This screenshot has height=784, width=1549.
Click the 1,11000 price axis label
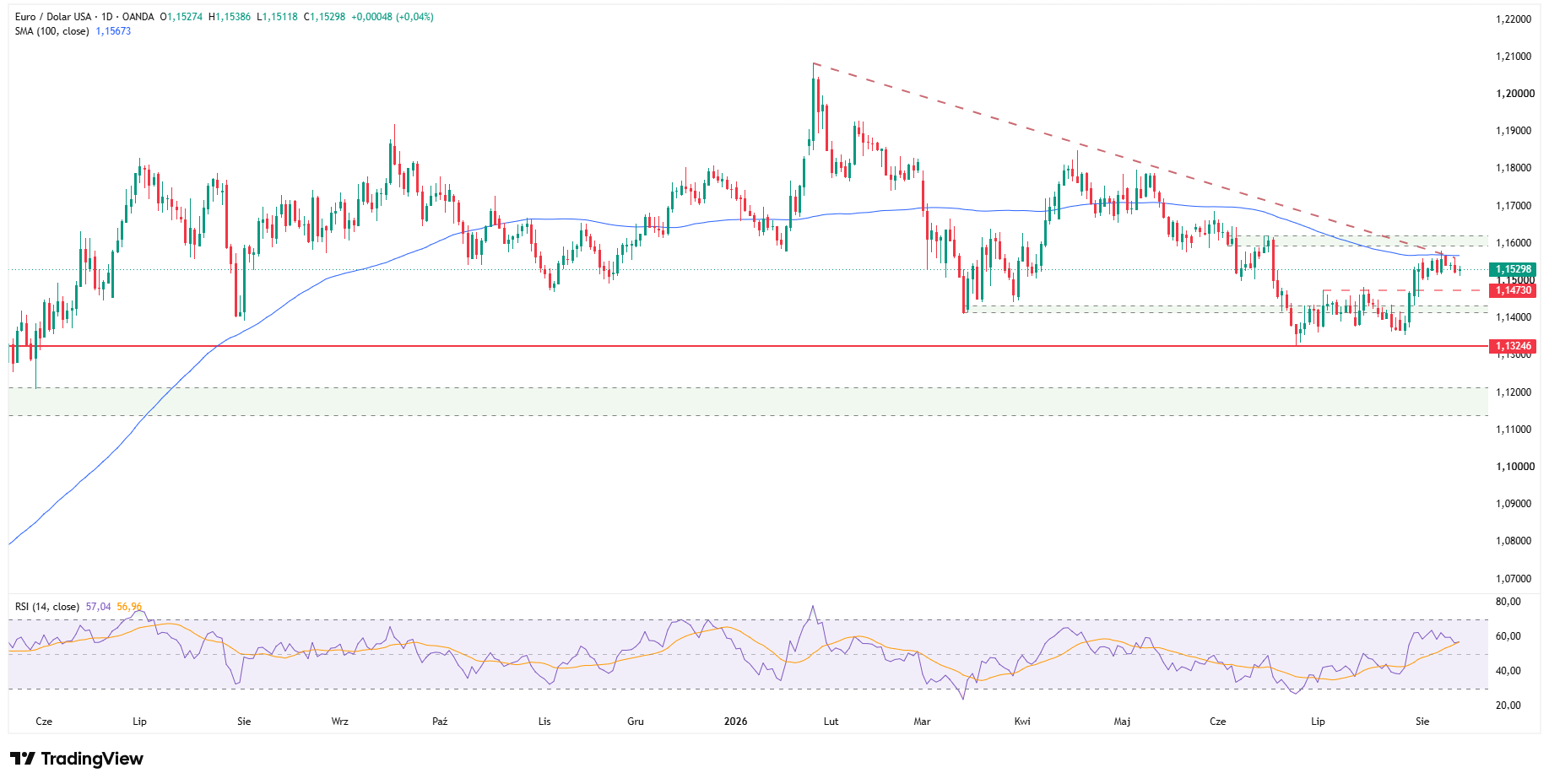pyautogui.click(x=1514, y=430)
